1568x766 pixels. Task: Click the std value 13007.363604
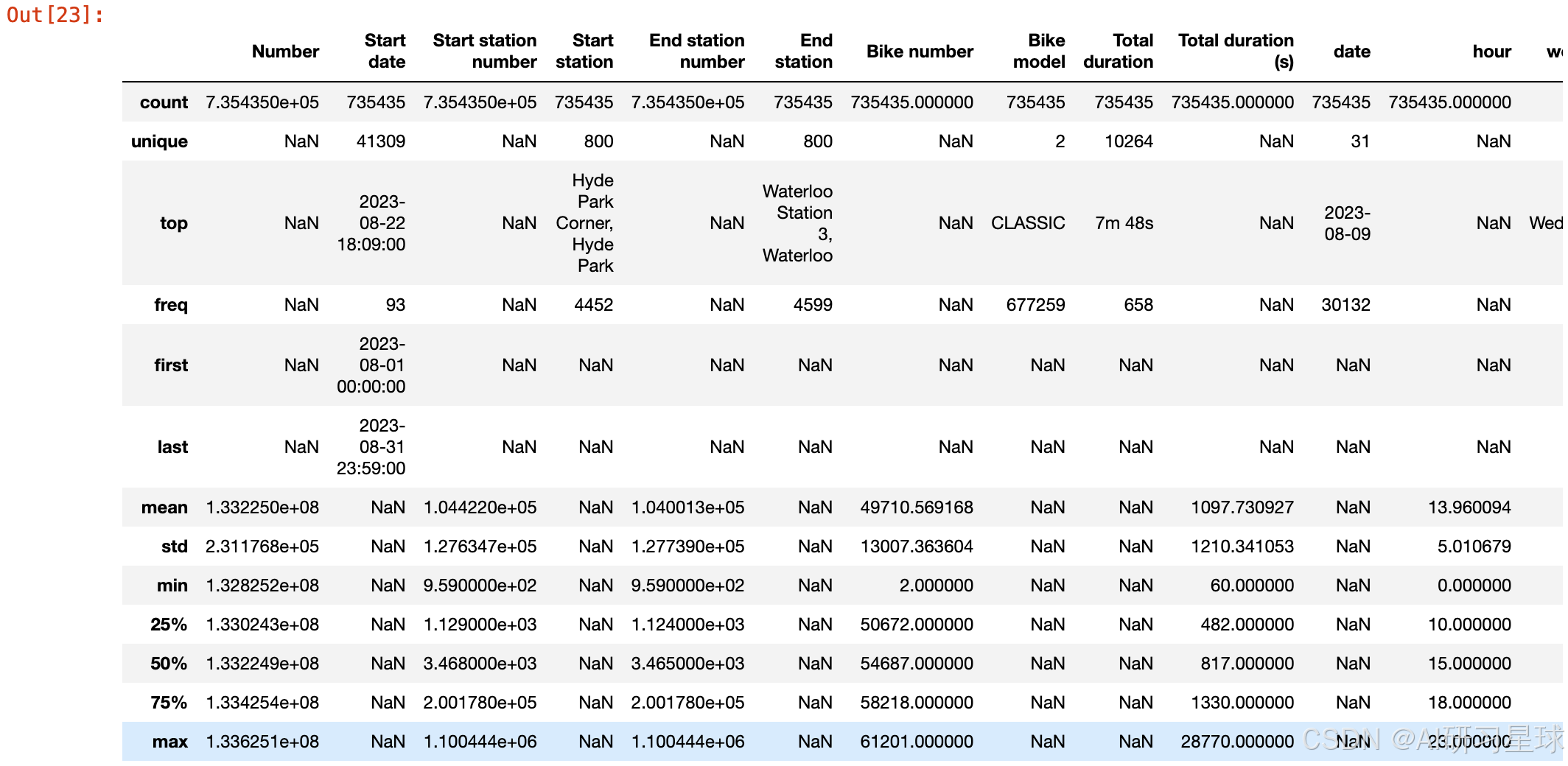click(917, 547)
